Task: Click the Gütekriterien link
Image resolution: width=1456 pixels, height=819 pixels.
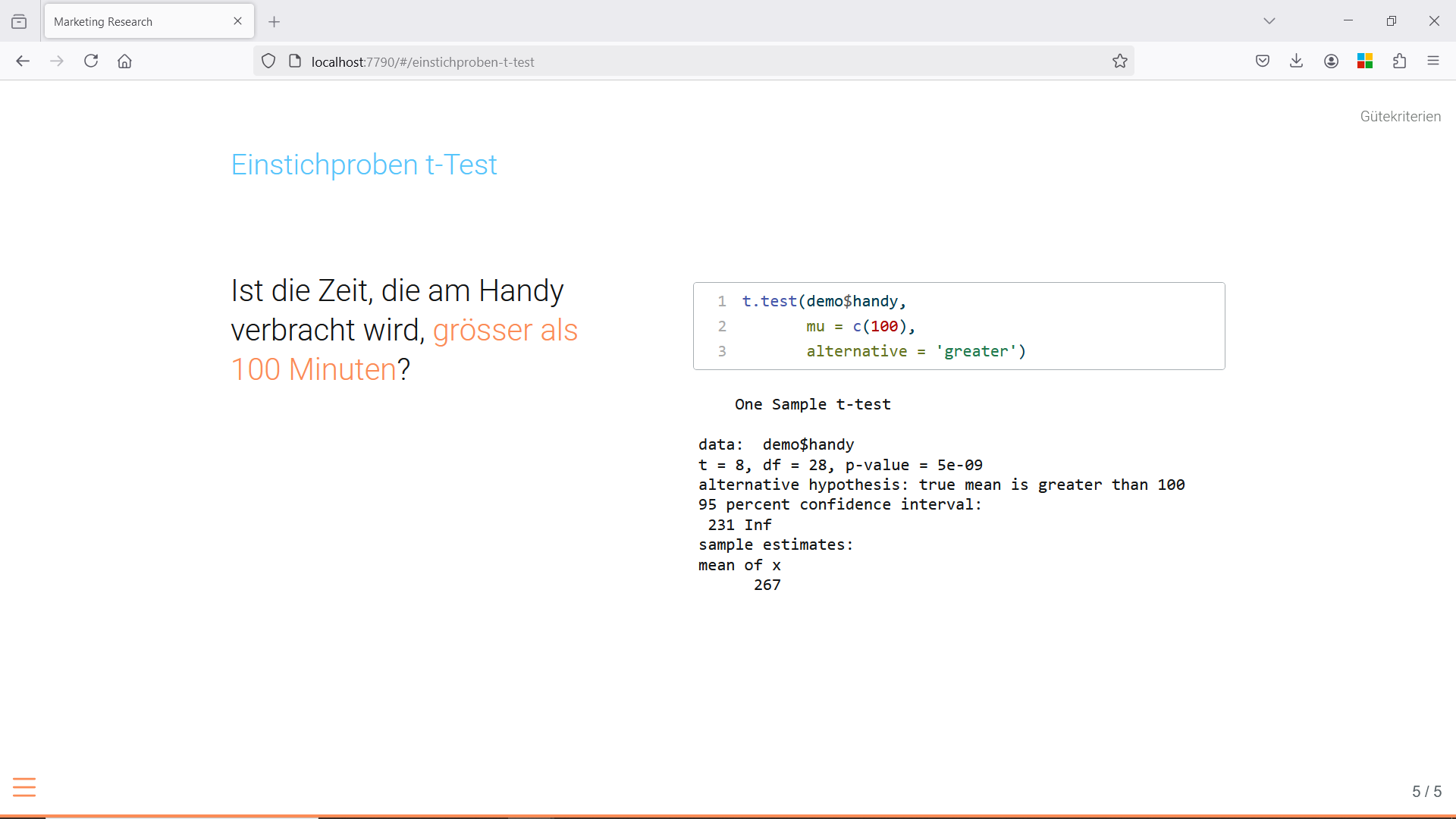Action: tap(1400, 117)
